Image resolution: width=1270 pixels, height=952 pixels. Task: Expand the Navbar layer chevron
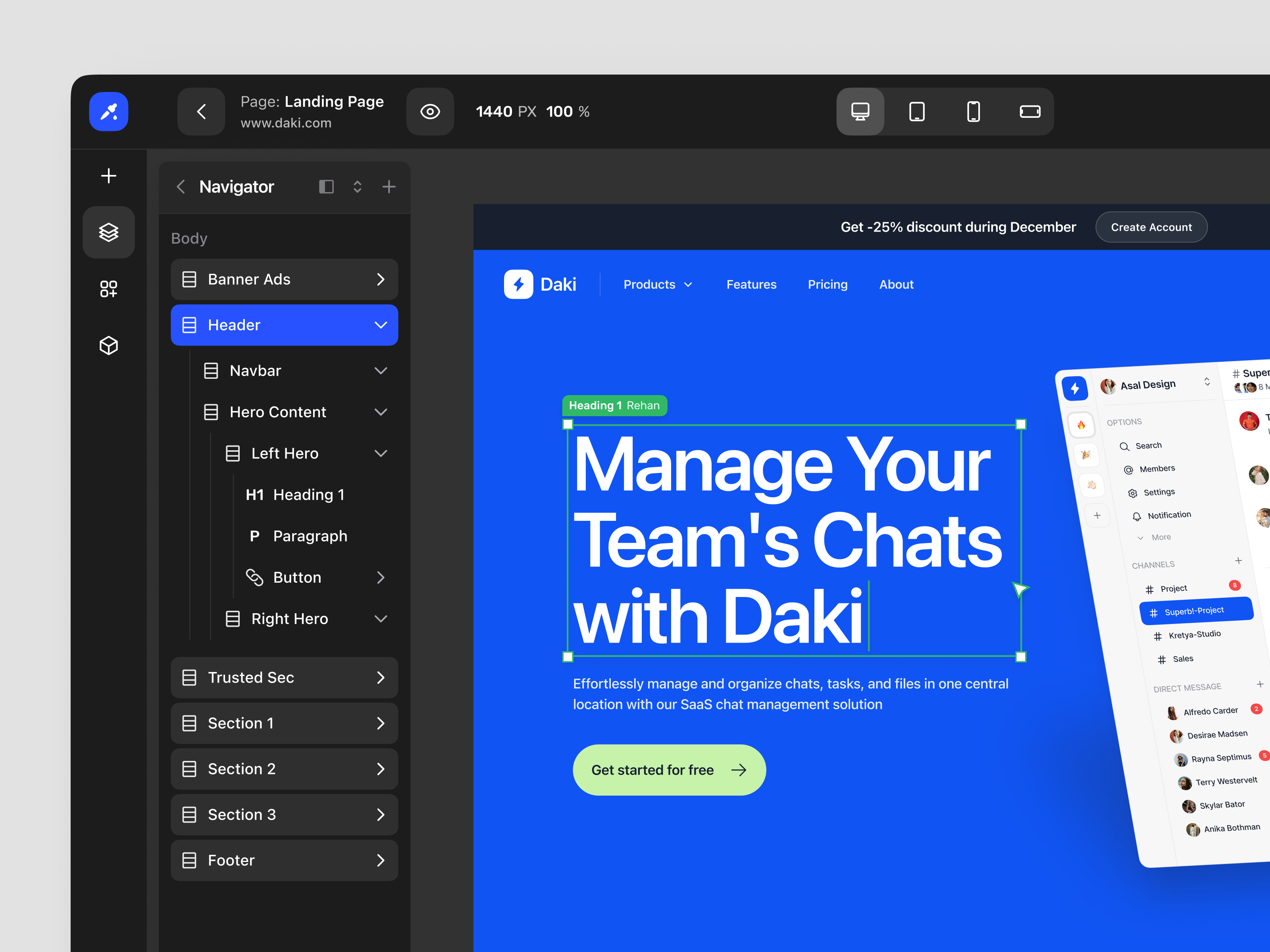(381, 370)
